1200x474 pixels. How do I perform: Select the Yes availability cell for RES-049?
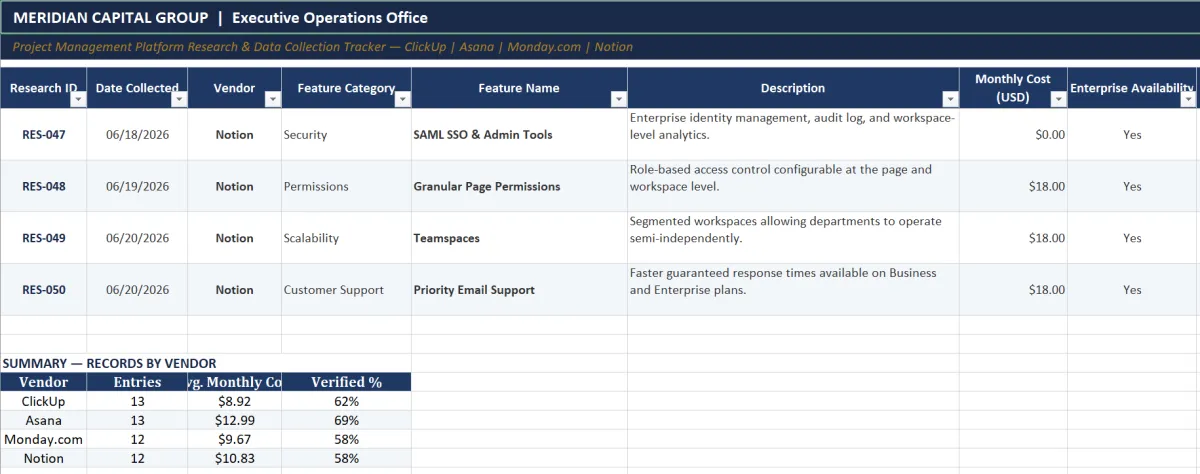pyautogui.click(x=1132, y=238)
